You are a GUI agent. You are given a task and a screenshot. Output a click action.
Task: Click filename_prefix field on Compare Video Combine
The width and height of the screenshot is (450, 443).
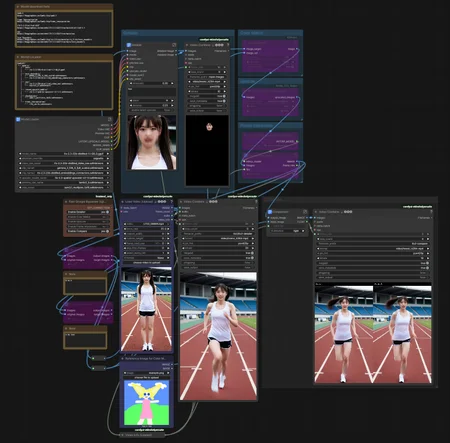click(x=373, y=244)
